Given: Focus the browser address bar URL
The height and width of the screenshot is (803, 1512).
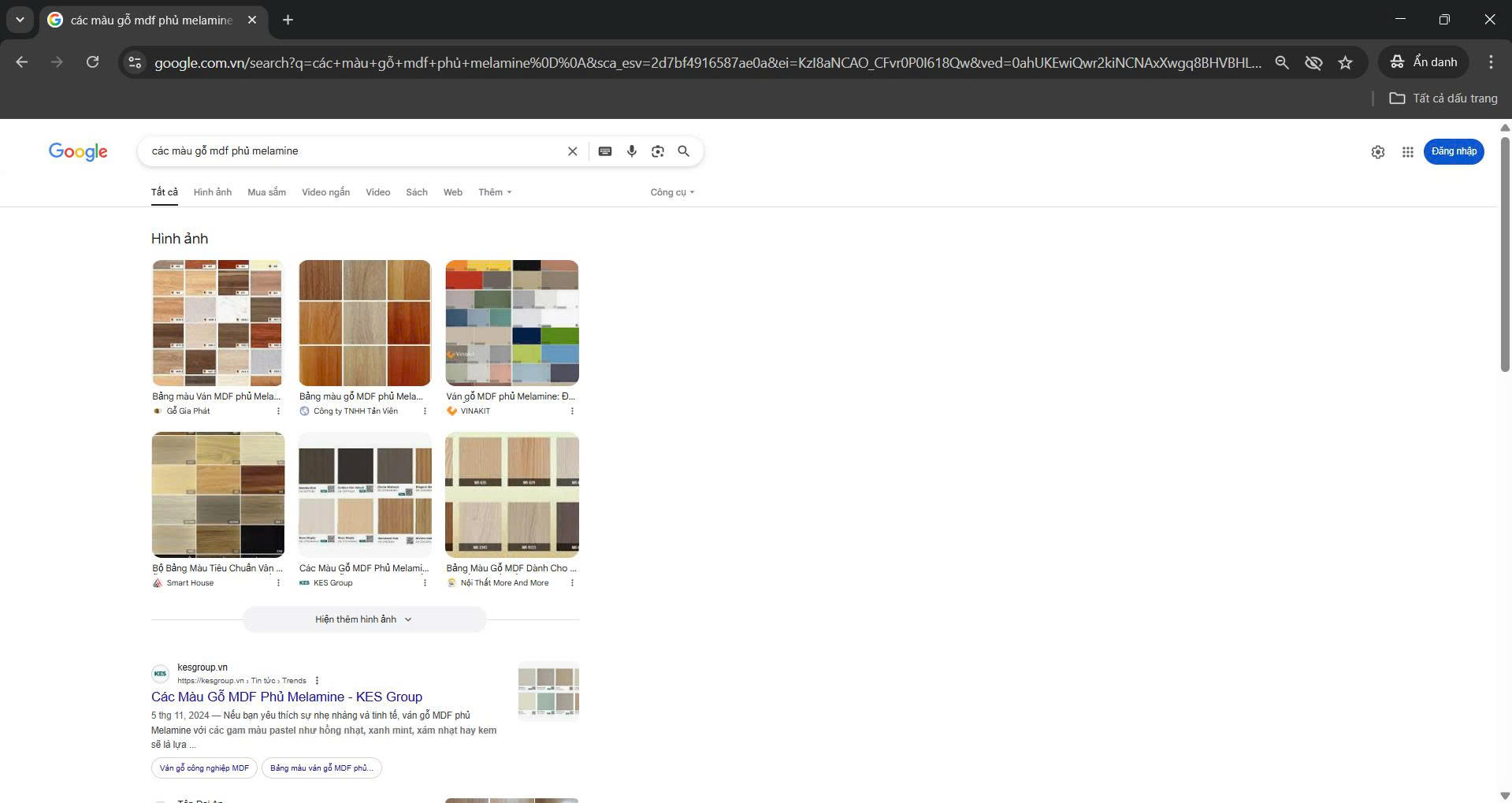Looking at the screenshot, I should pyautogui.click(x=708, y=62).
